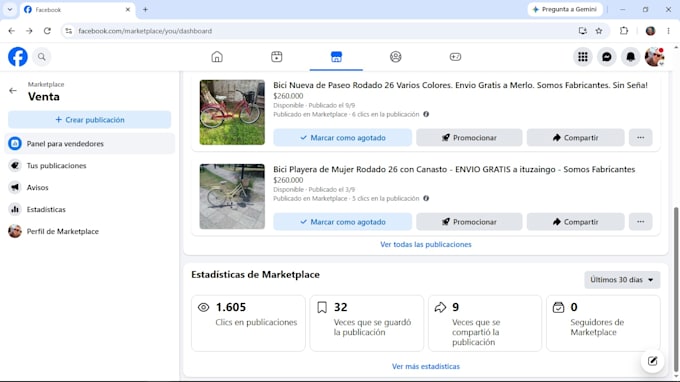Click the Bici Playera de Mujer listing title

(x=454, y=169)
